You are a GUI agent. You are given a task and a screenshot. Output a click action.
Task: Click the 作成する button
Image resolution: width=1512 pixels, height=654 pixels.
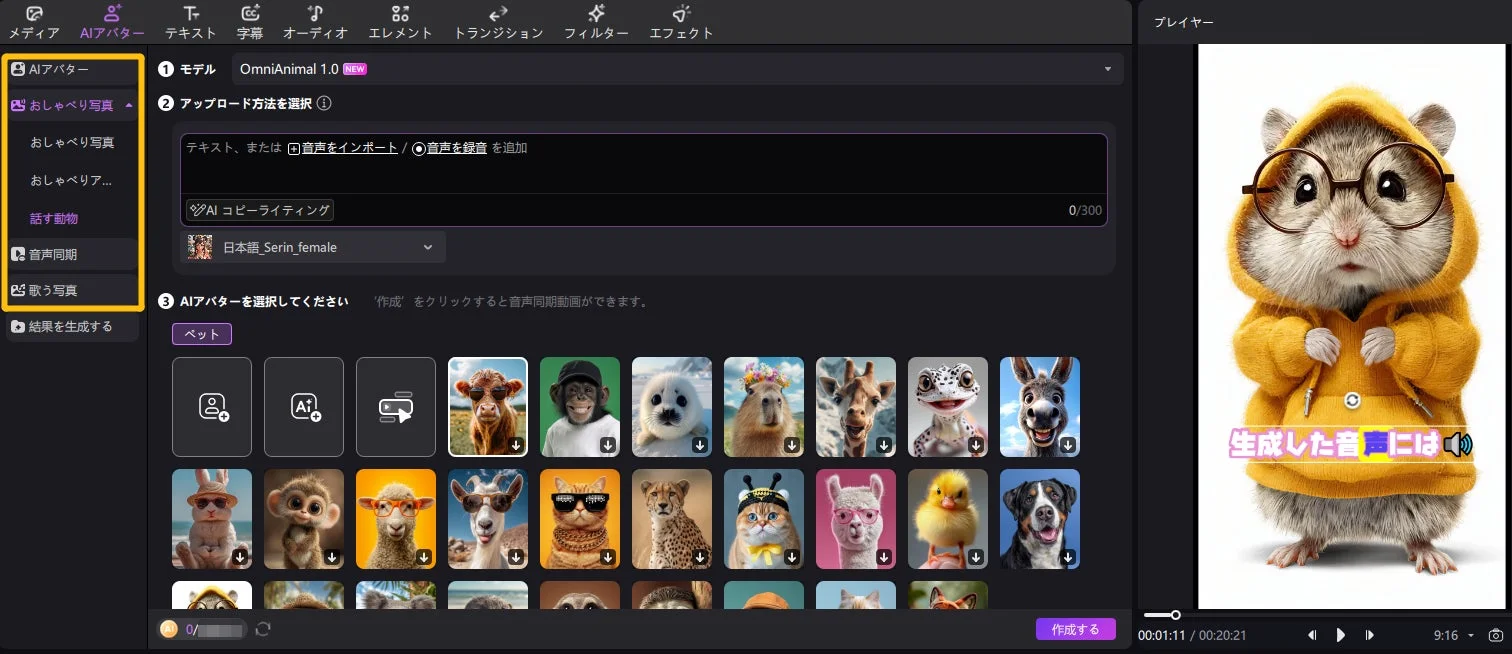pos(1075,629)
